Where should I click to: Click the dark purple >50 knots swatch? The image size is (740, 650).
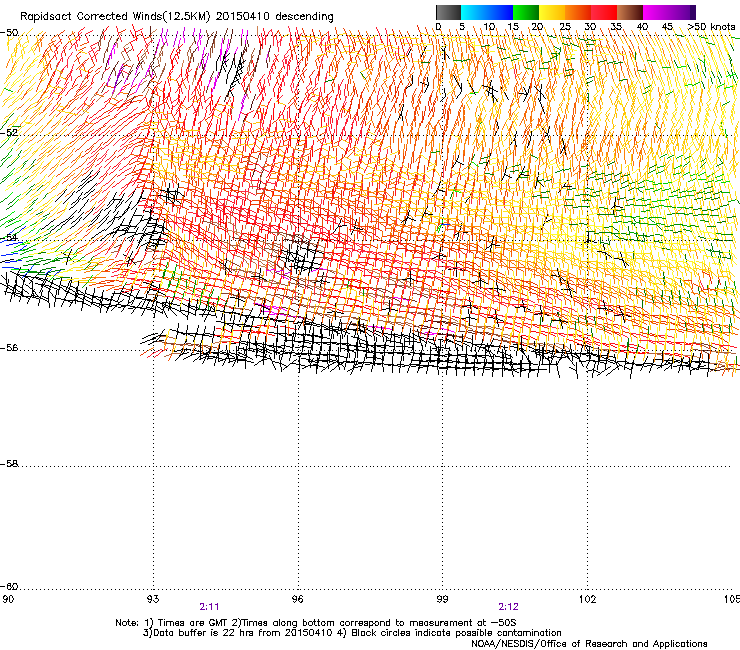coord(693,12)
